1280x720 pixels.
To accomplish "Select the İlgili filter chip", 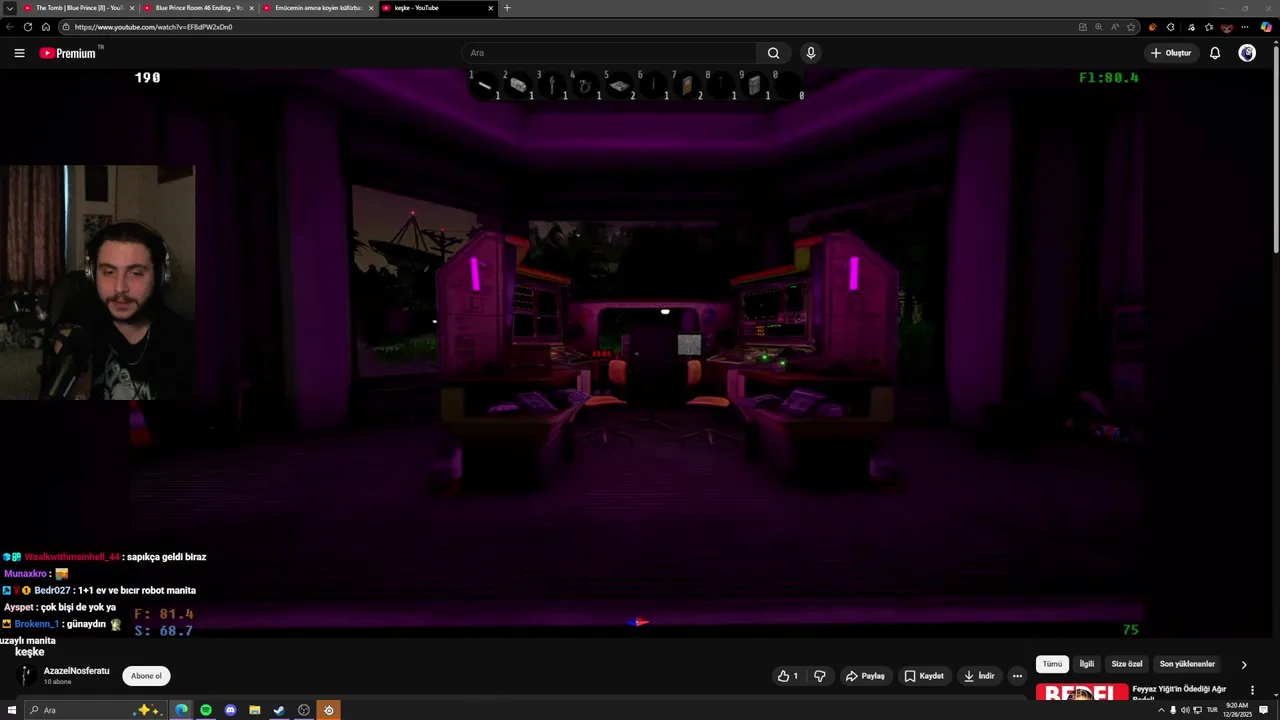I will pyautogui.click(x=1086, y=664).
